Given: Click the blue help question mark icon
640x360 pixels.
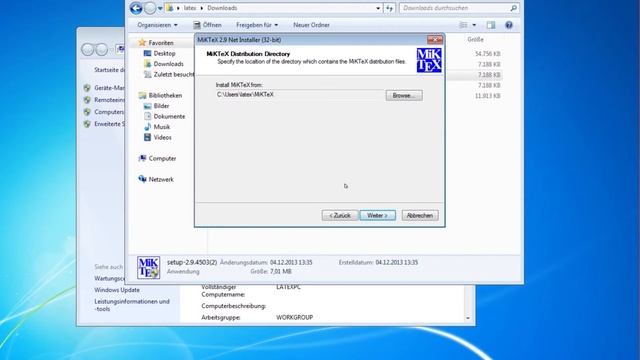Looking at the screenshot, I should (509, 25).
